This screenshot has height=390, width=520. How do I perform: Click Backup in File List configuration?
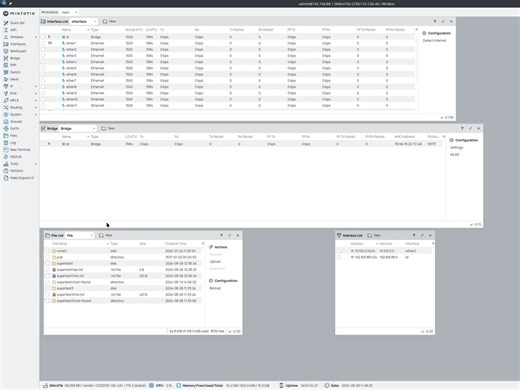pos(215,288)
